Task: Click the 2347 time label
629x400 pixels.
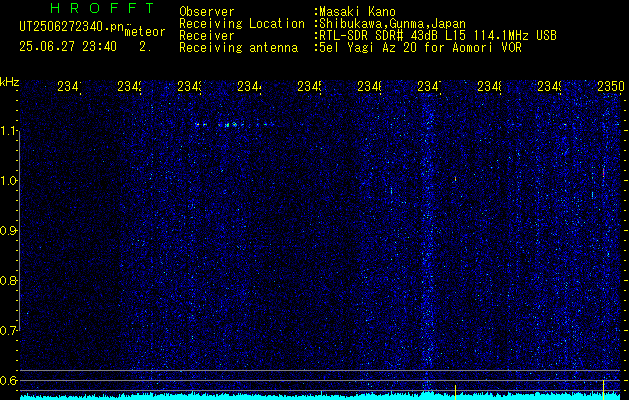Action: [x=429, y=86]
